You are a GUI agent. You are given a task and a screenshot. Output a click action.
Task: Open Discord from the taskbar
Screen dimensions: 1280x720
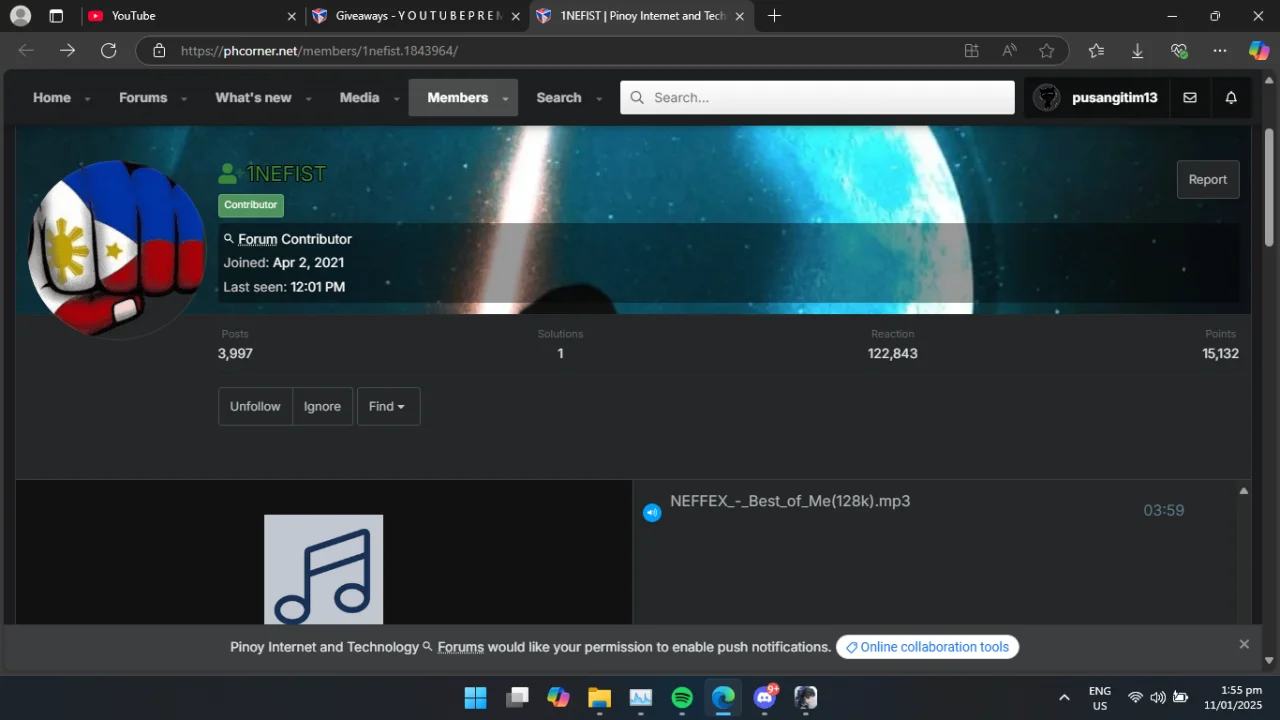point(765,697)
